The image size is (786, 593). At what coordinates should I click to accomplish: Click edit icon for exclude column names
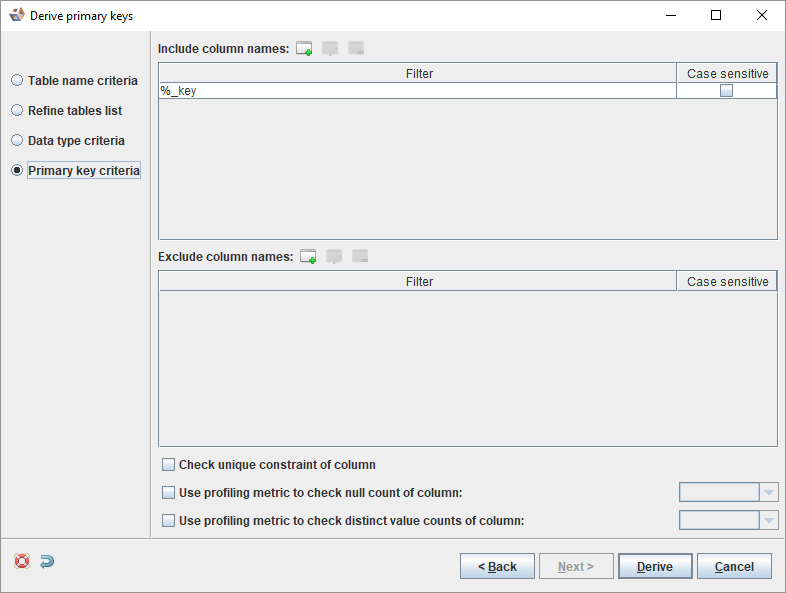coord(334,257)
